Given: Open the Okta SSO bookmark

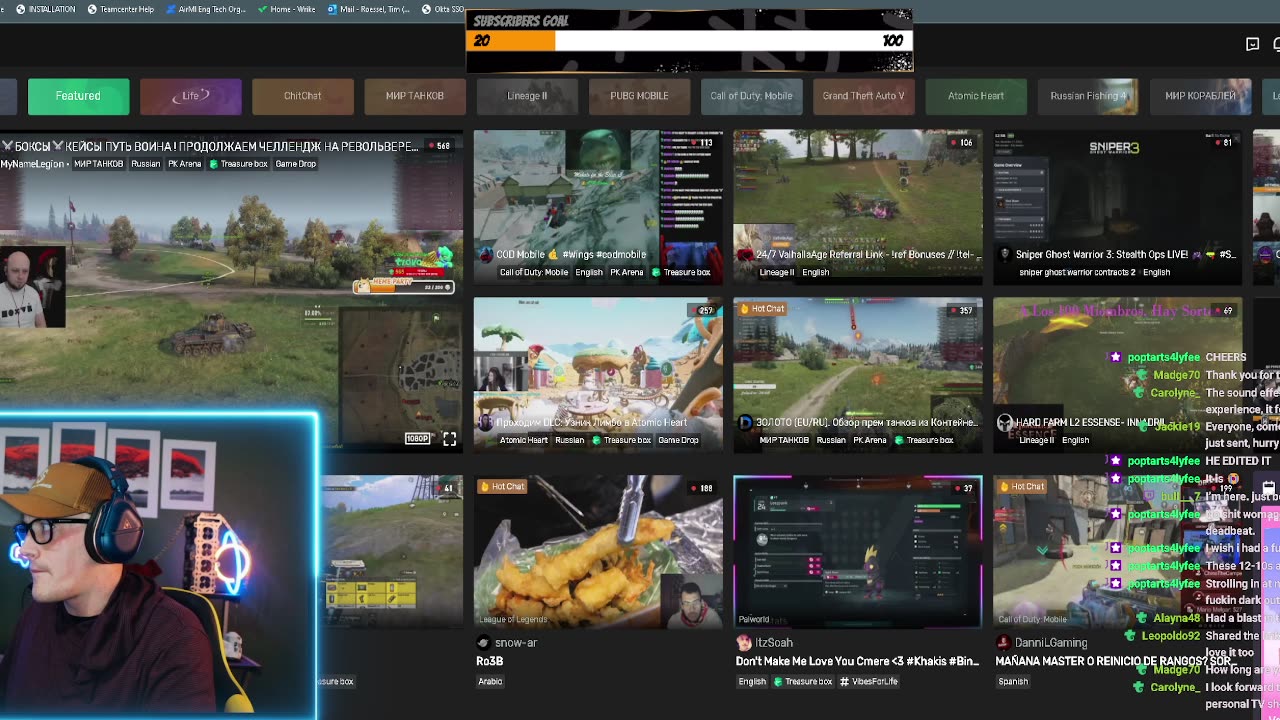Looking at the screenshot, I should (x=443, y=9).
